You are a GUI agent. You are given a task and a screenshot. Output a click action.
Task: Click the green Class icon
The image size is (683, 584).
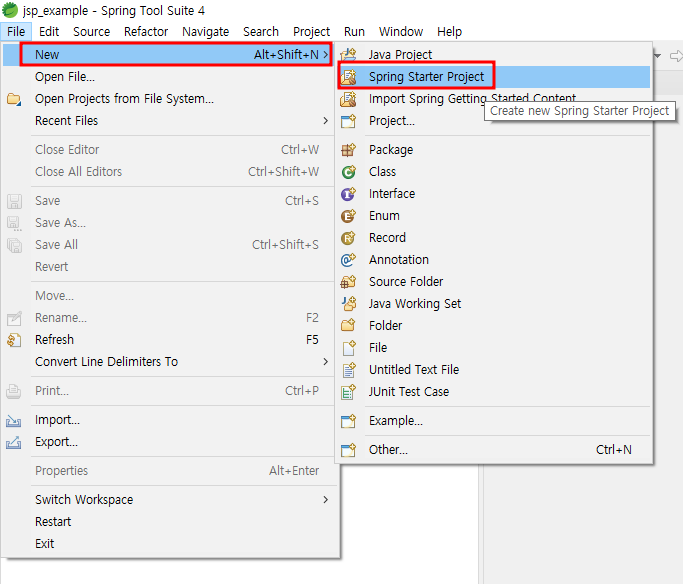coord(348,172)
